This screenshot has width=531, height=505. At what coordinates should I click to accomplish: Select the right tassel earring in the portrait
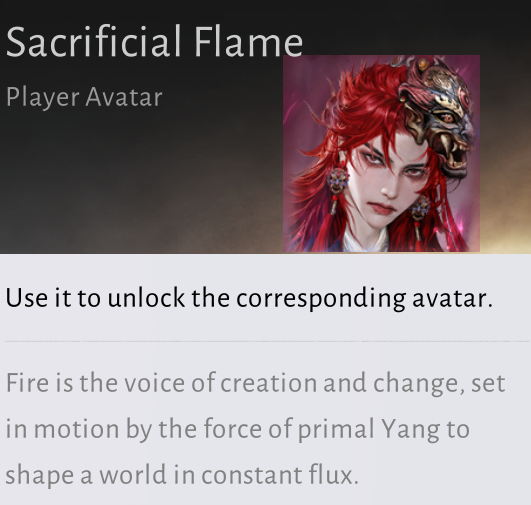[419, 218]
